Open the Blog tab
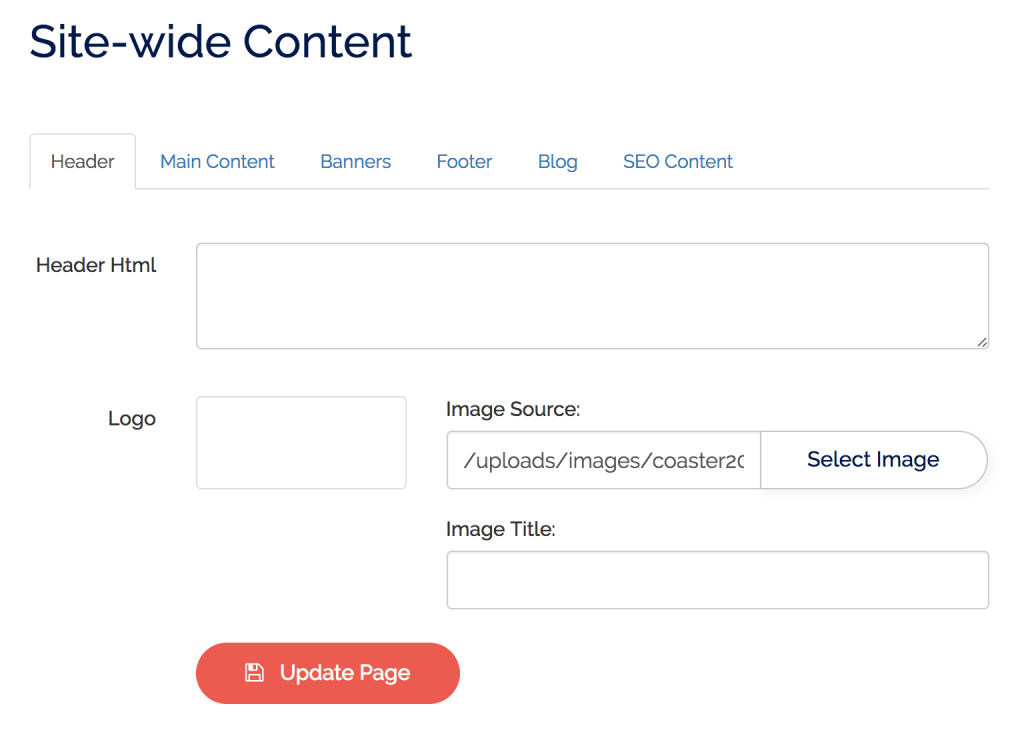 pyautogui.click(x=557, y=161)
